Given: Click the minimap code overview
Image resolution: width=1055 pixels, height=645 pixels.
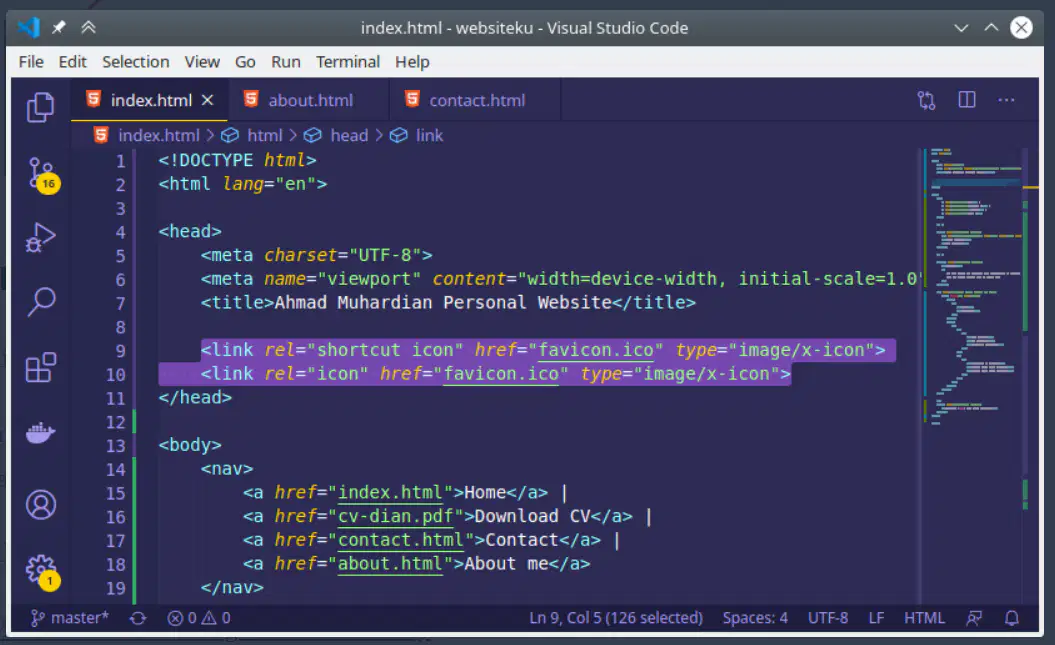Looking at the screenshot, I should pos(974,289).
